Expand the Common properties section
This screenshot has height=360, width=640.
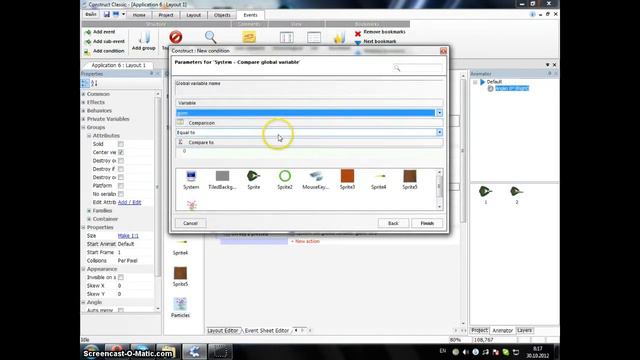coord(84,94)
